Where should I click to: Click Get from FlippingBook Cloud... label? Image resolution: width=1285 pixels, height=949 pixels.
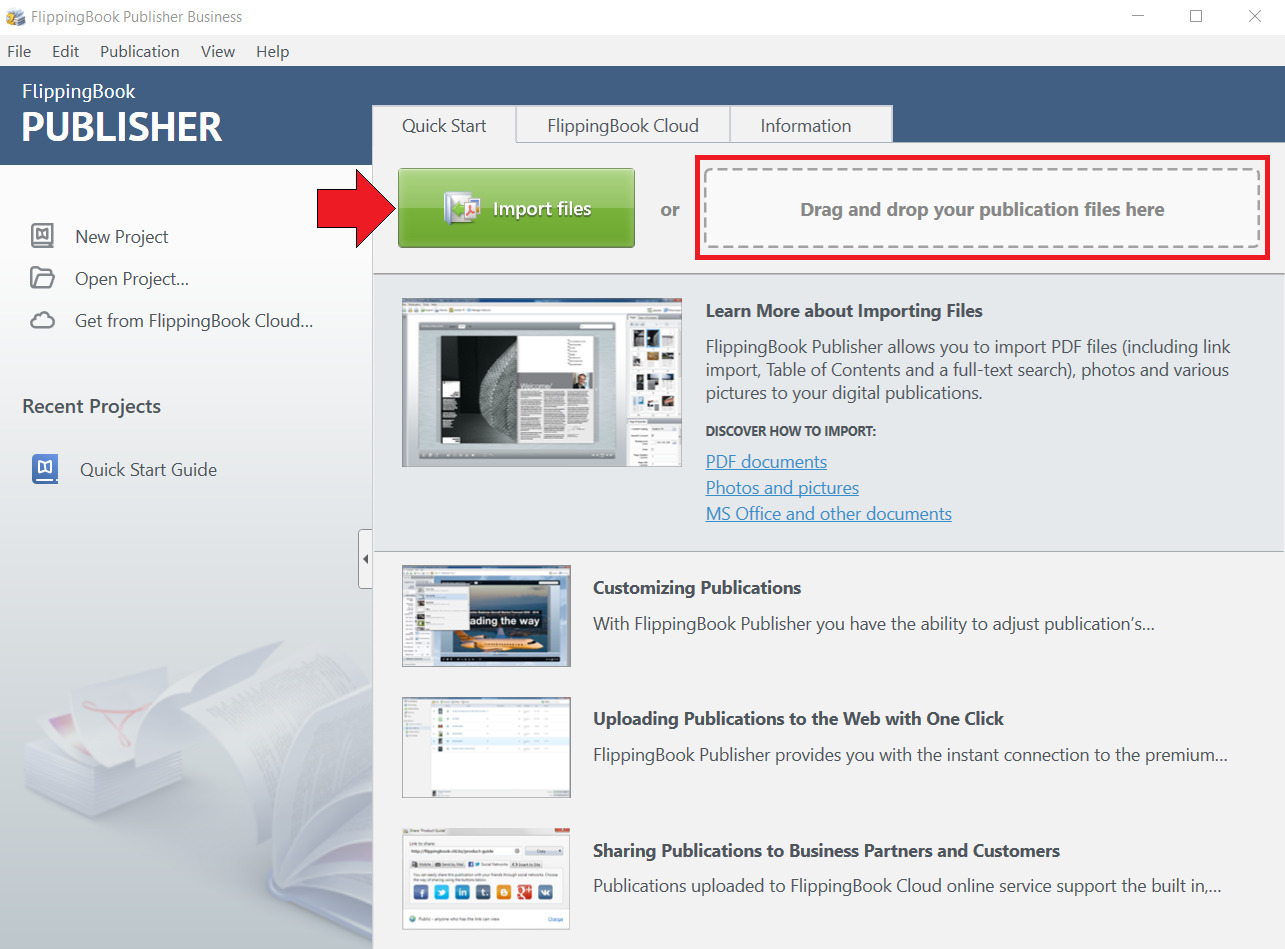194,321
